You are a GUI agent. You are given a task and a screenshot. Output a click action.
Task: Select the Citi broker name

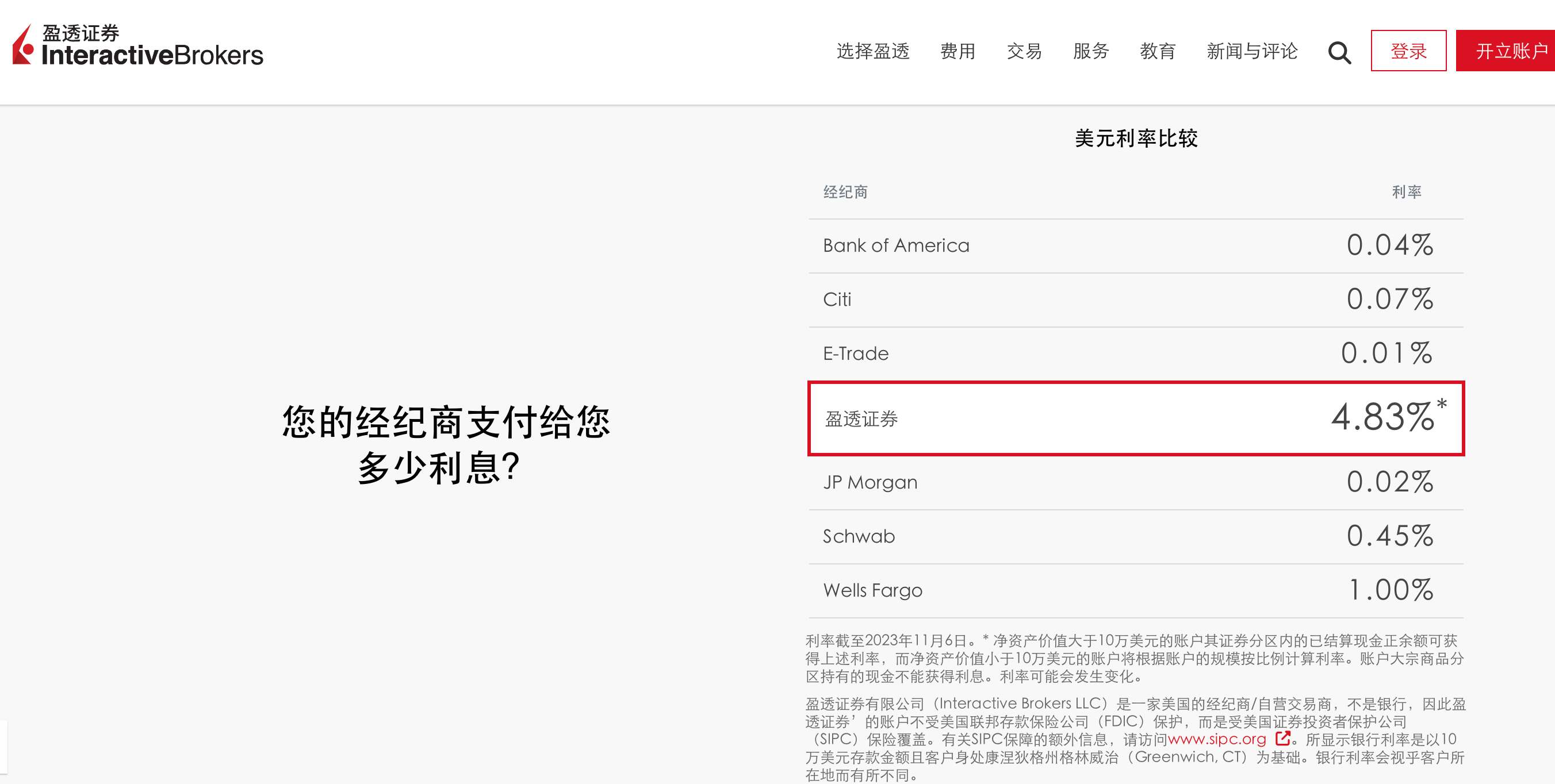837,299
